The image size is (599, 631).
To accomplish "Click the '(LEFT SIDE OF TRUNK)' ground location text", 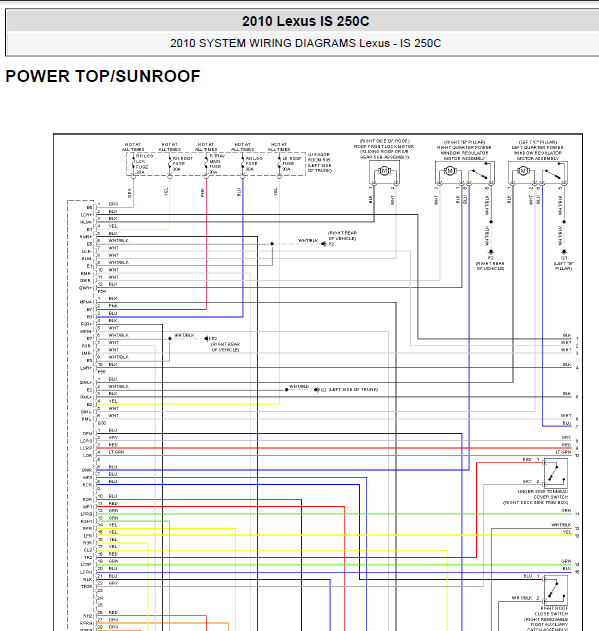I will point(353,390).
